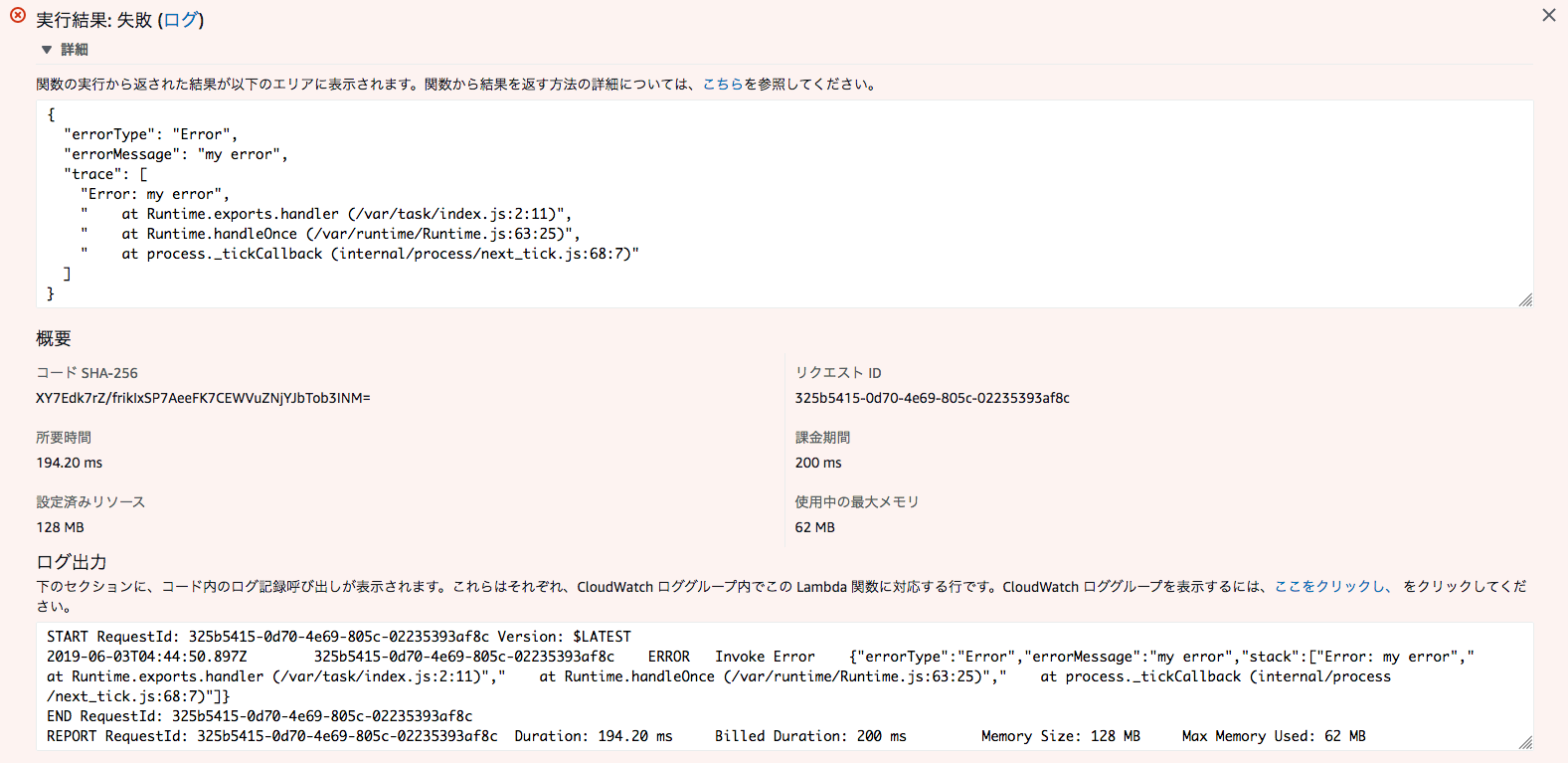Select the code SHA-256 hash value
The image size is (1568, 763).
click(x=203, y=398)
